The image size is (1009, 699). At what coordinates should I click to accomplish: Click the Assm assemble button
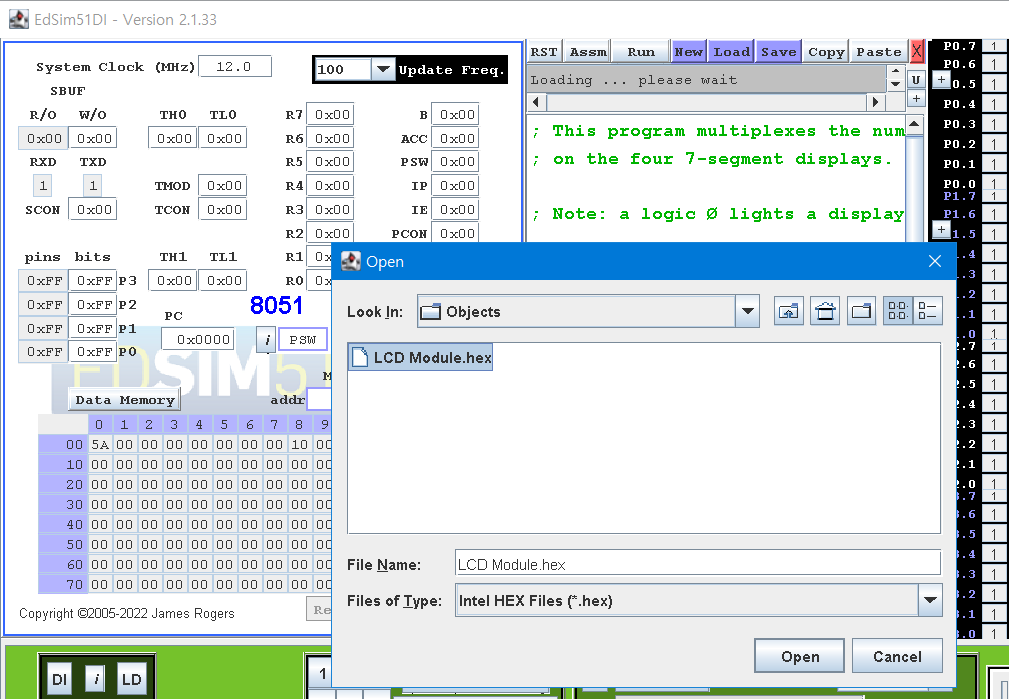tap(588, 51)
